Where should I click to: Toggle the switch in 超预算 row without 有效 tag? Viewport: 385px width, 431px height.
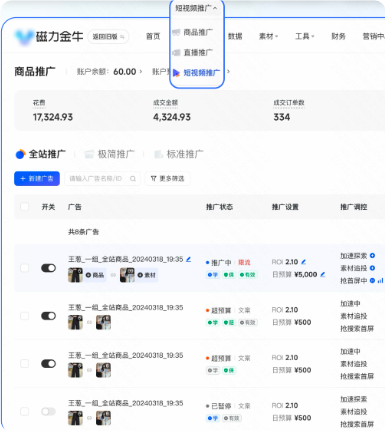(x=48, y=363)
